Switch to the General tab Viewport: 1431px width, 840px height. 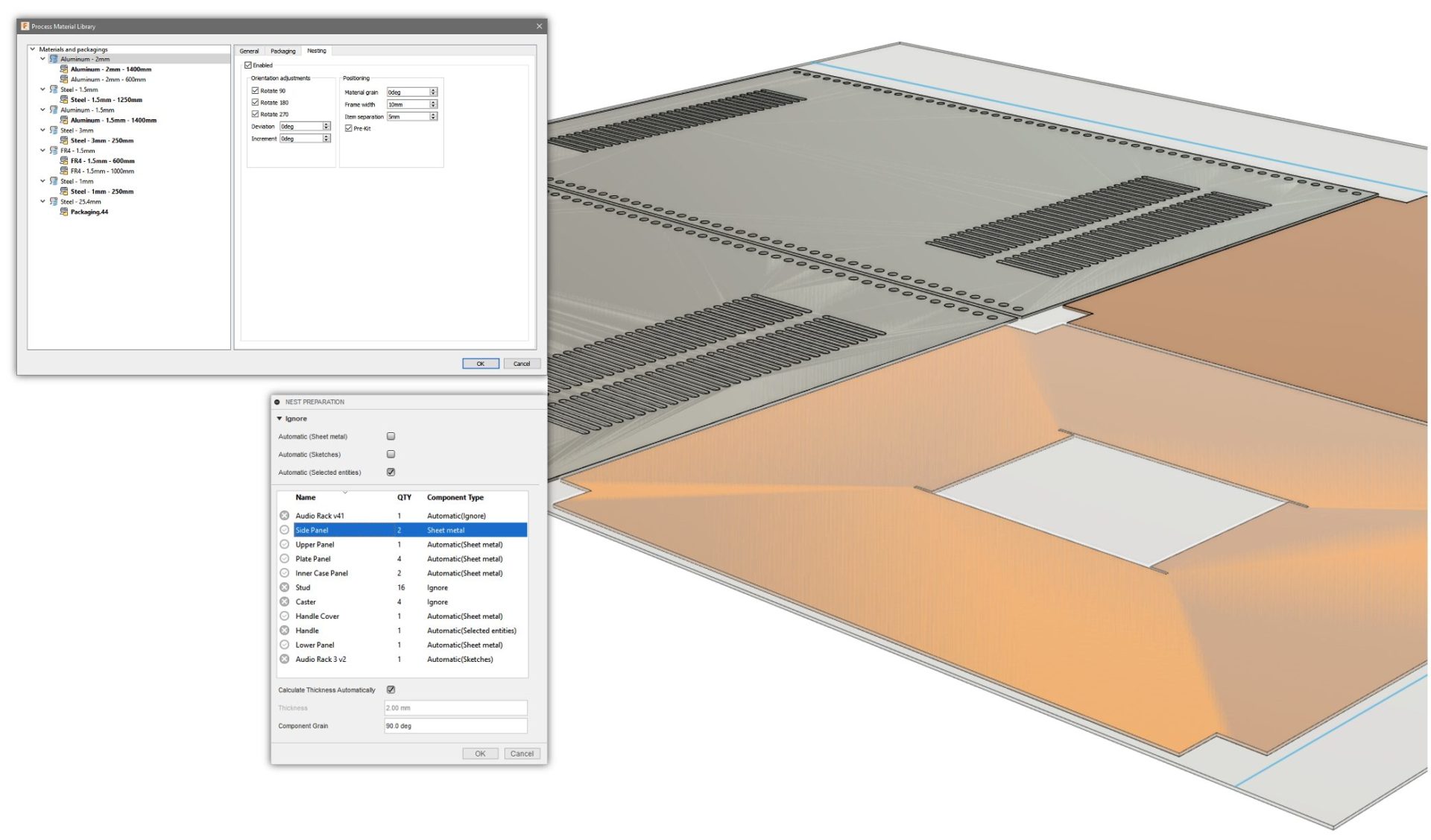[x=249, y=51]
